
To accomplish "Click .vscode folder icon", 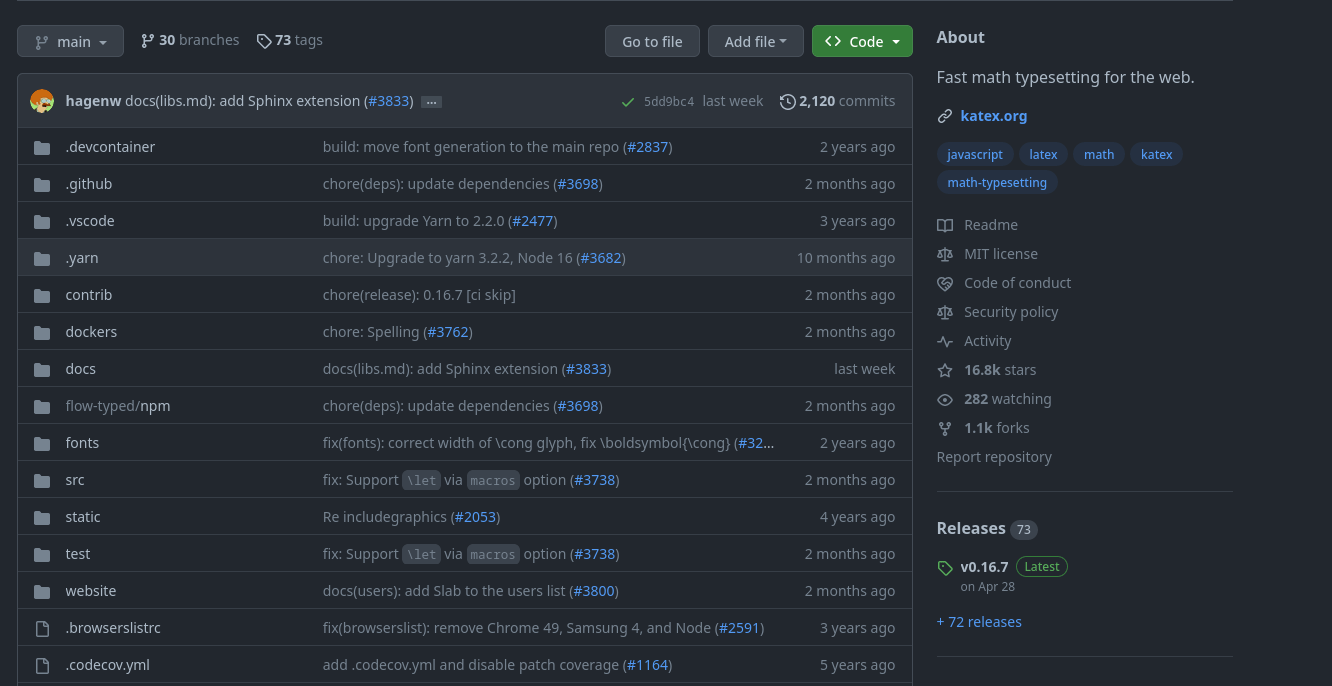I will coord(42,221).
